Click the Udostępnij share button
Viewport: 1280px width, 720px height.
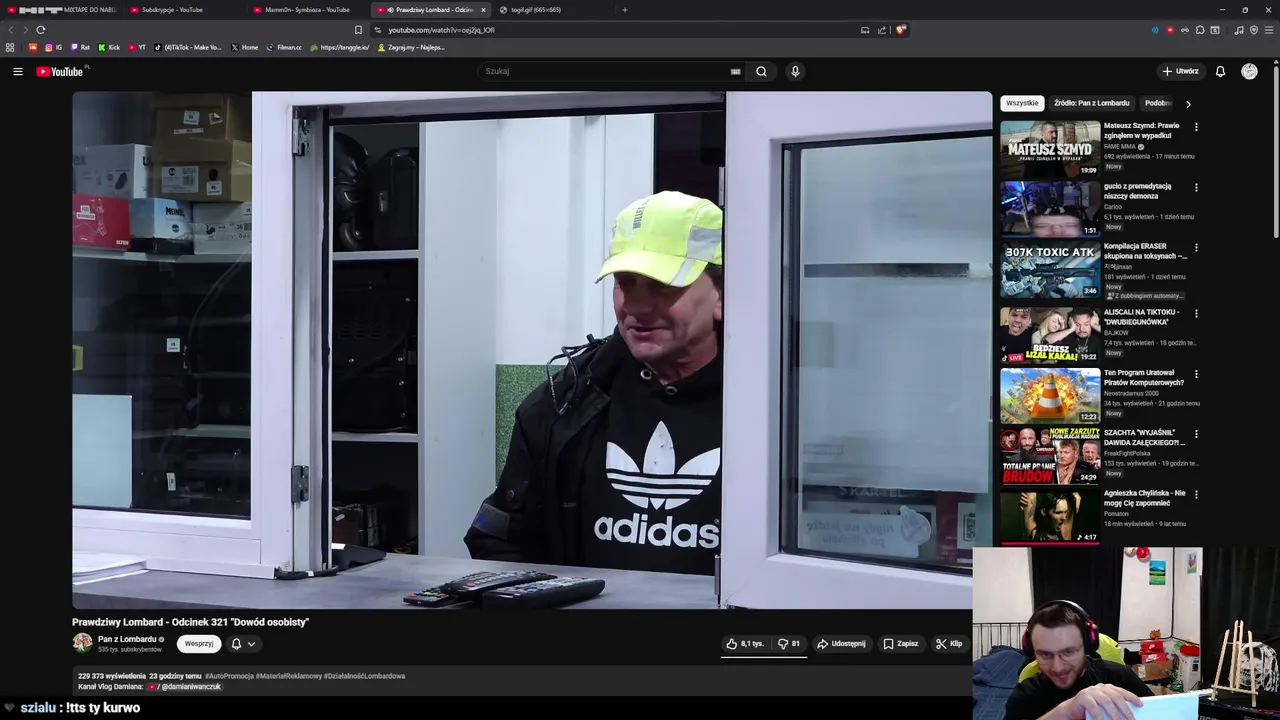pos(841,644)
